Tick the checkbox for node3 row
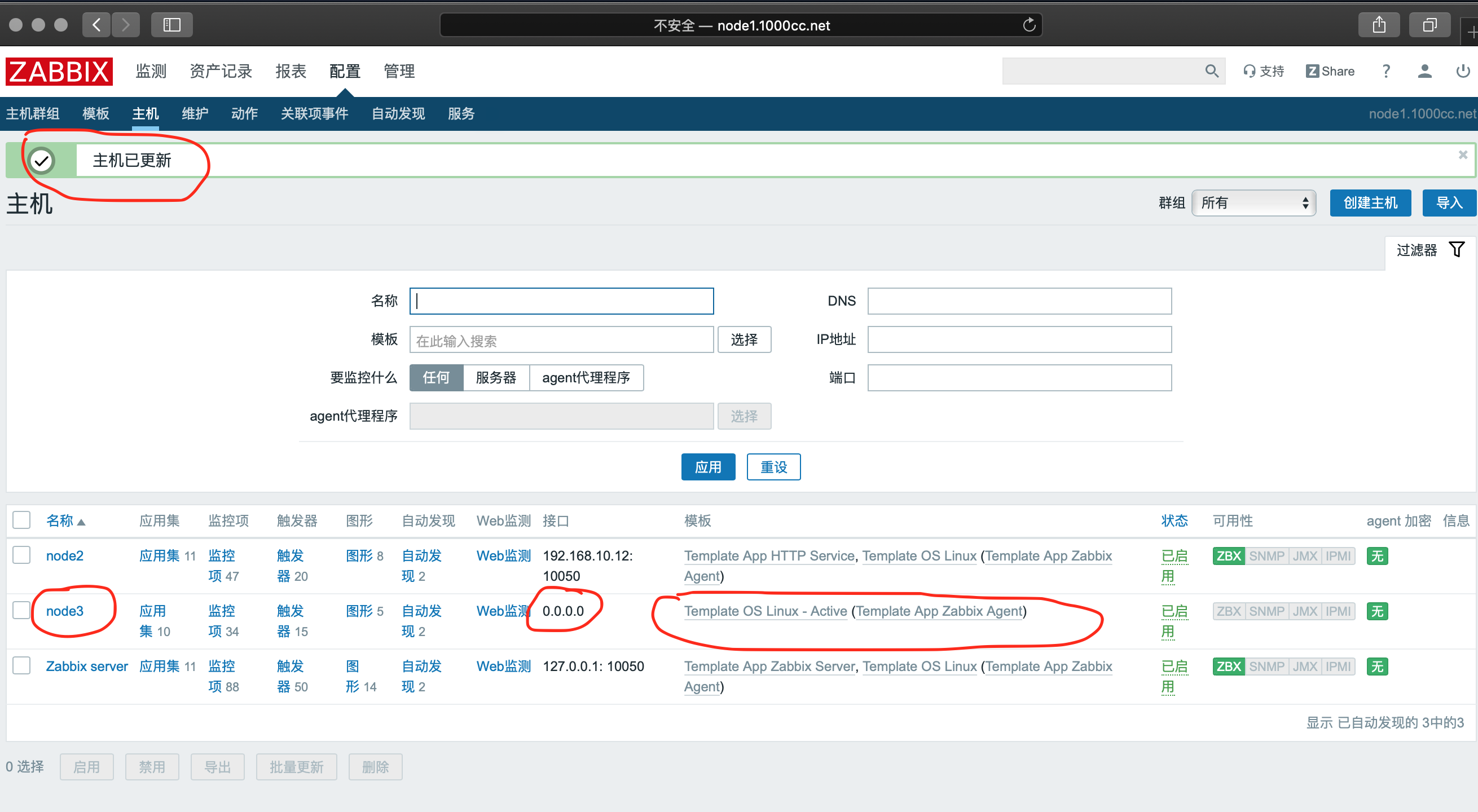This screenshot has width=1478, height=812. point(22,610)
